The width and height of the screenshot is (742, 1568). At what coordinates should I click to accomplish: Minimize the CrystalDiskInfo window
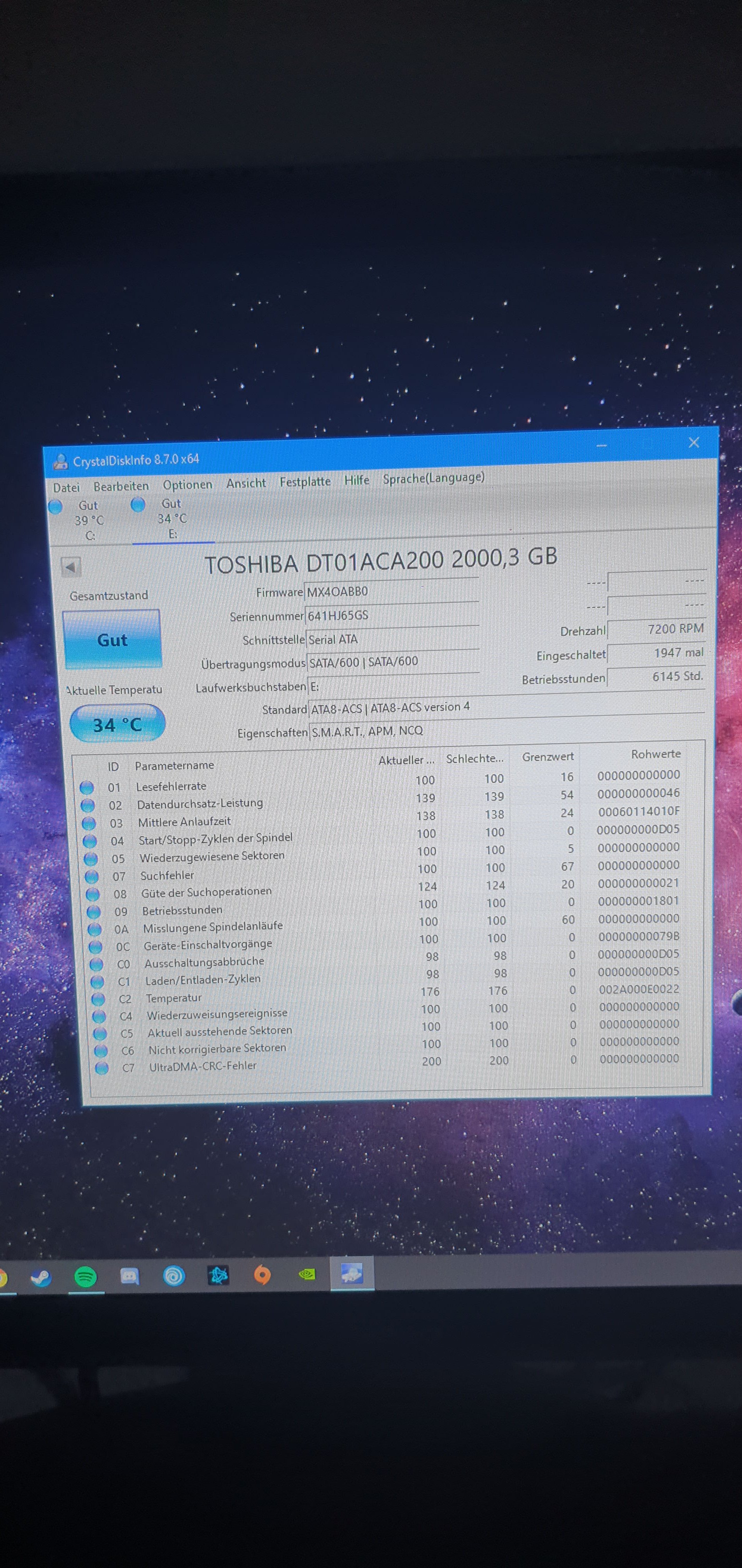tap(601, 446)
